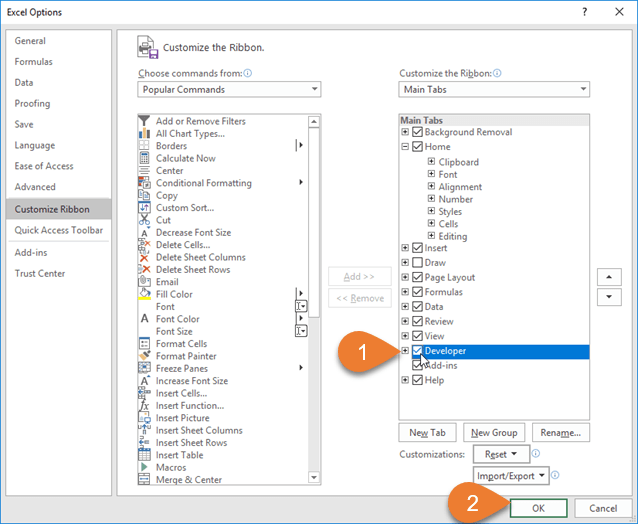Click the Fill Color bucket icon

point(145,295)
